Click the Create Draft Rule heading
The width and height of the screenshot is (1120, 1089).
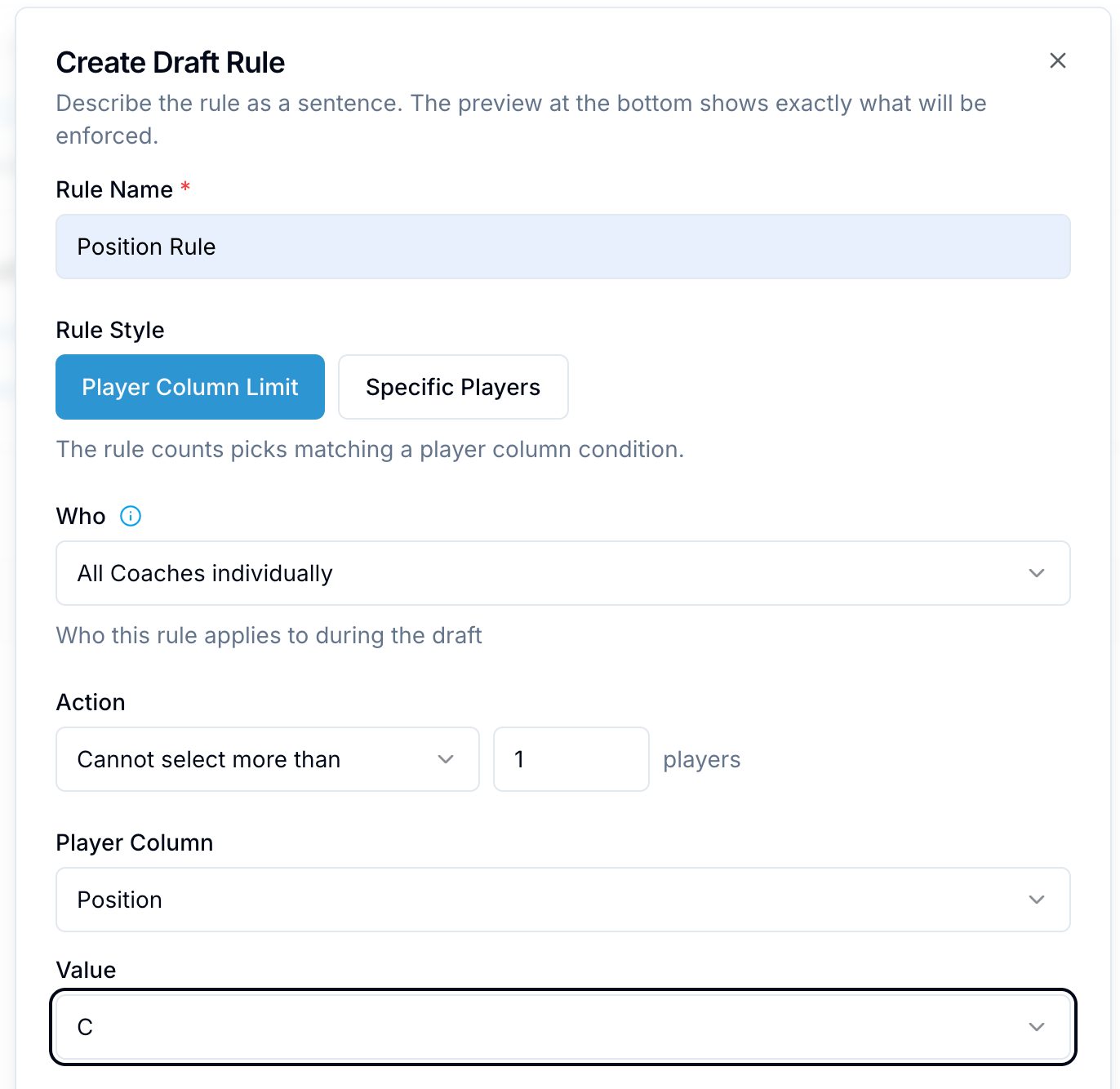pos(171,62)
